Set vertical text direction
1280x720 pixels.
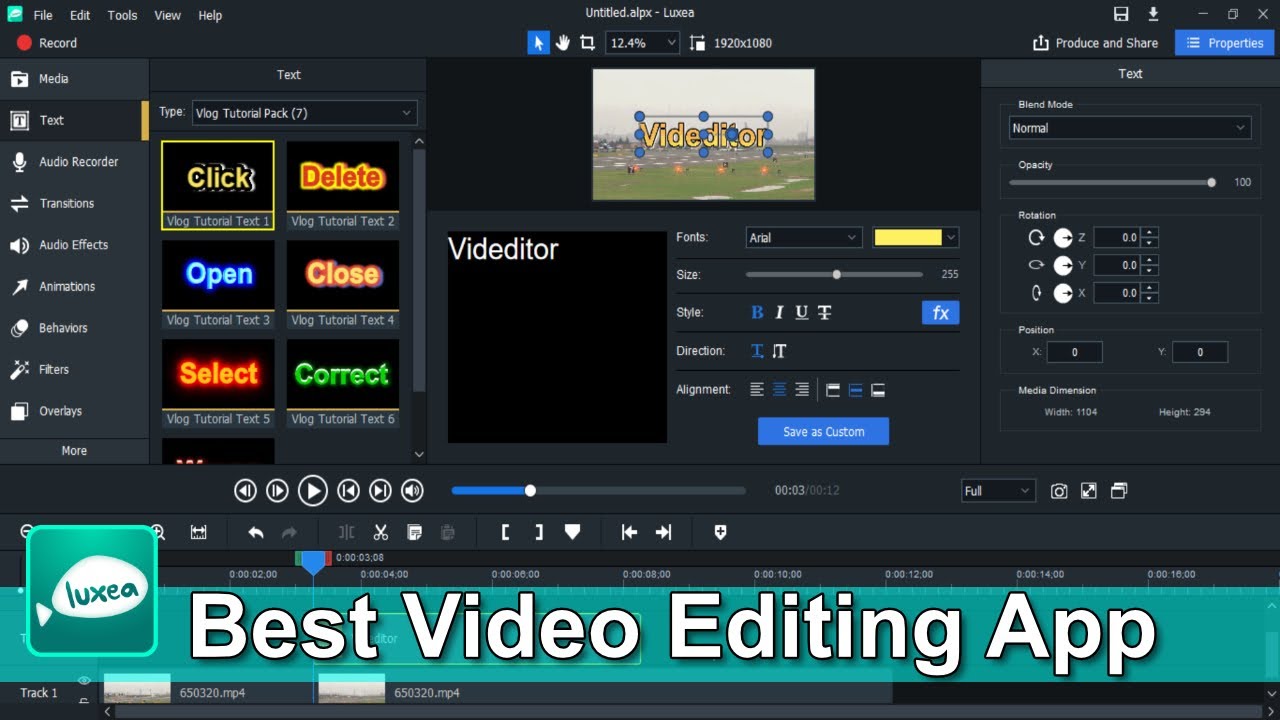tap(780, 351)
